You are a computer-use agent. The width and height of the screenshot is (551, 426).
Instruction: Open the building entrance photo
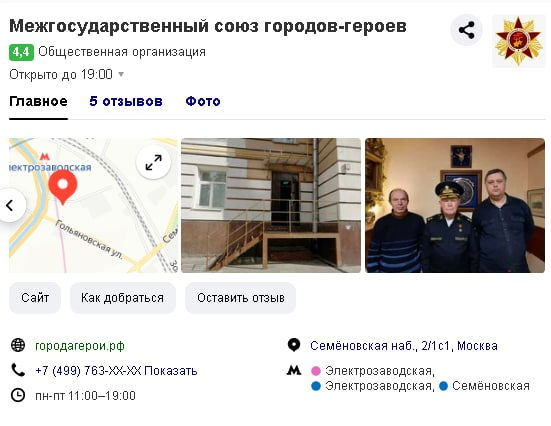click(x=271, y=205)
